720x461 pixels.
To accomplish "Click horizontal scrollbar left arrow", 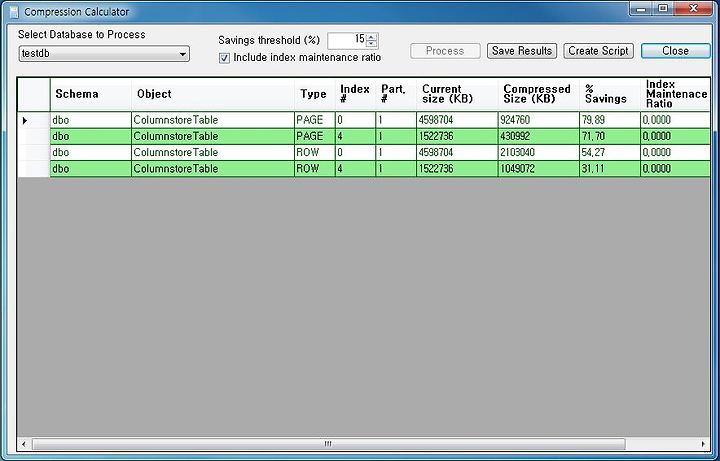I will coord(24,444).
